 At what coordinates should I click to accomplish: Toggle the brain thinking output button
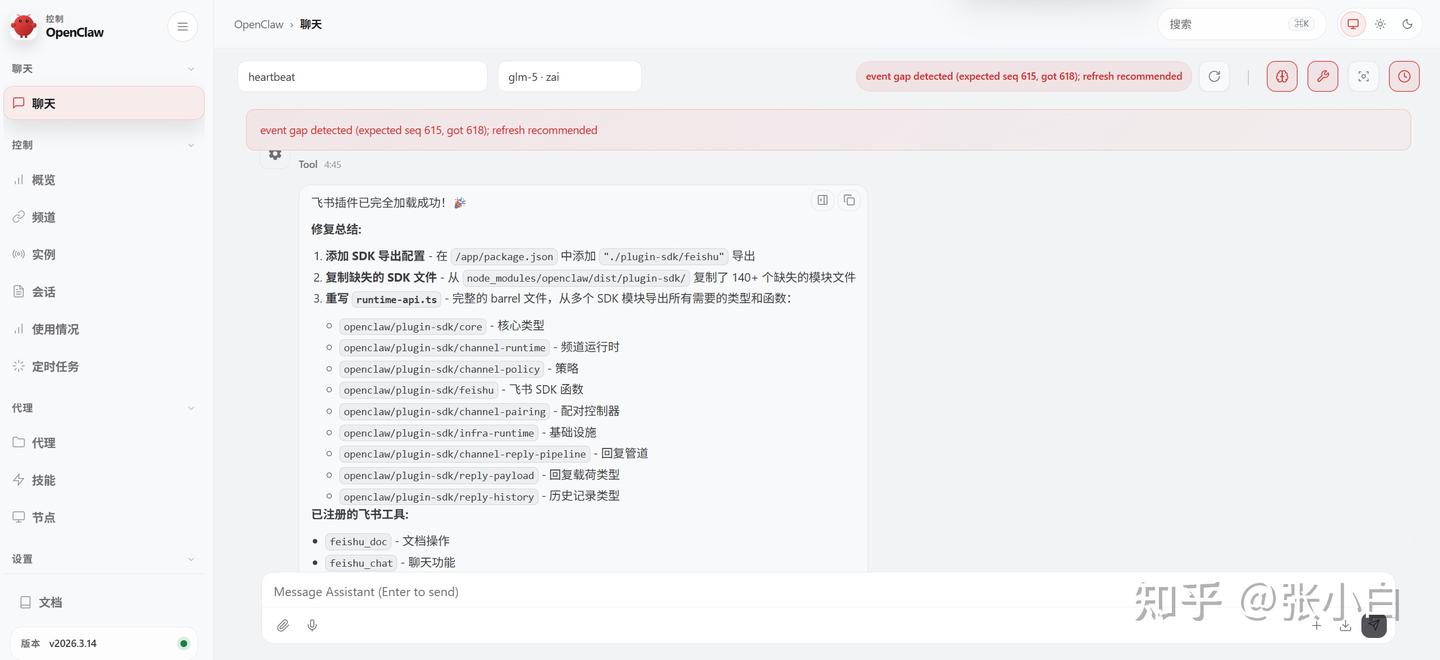click(1282, 76)
